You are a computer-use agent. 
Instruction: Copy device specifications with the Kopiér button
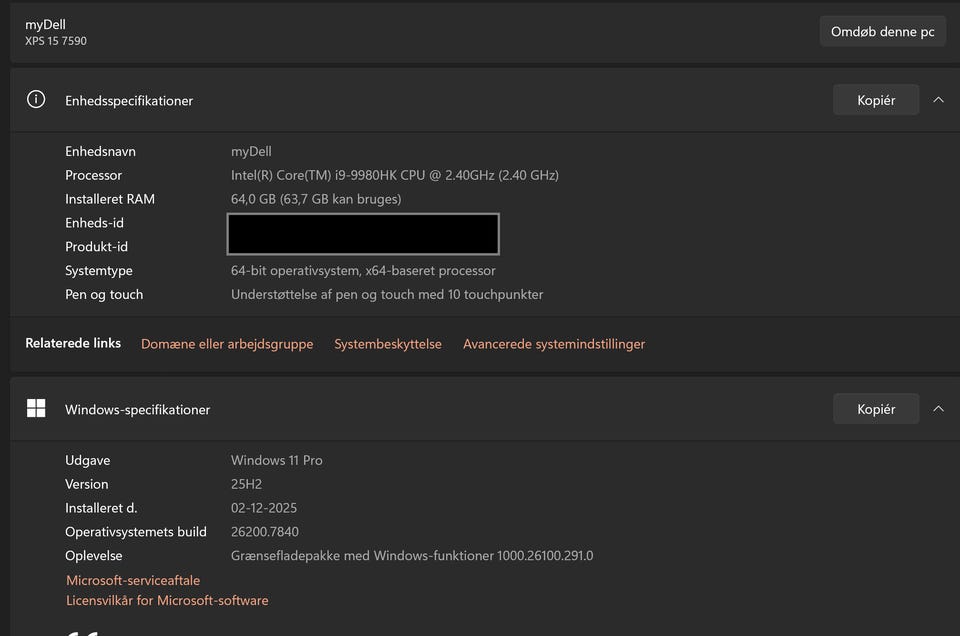[x=875, y=100]
